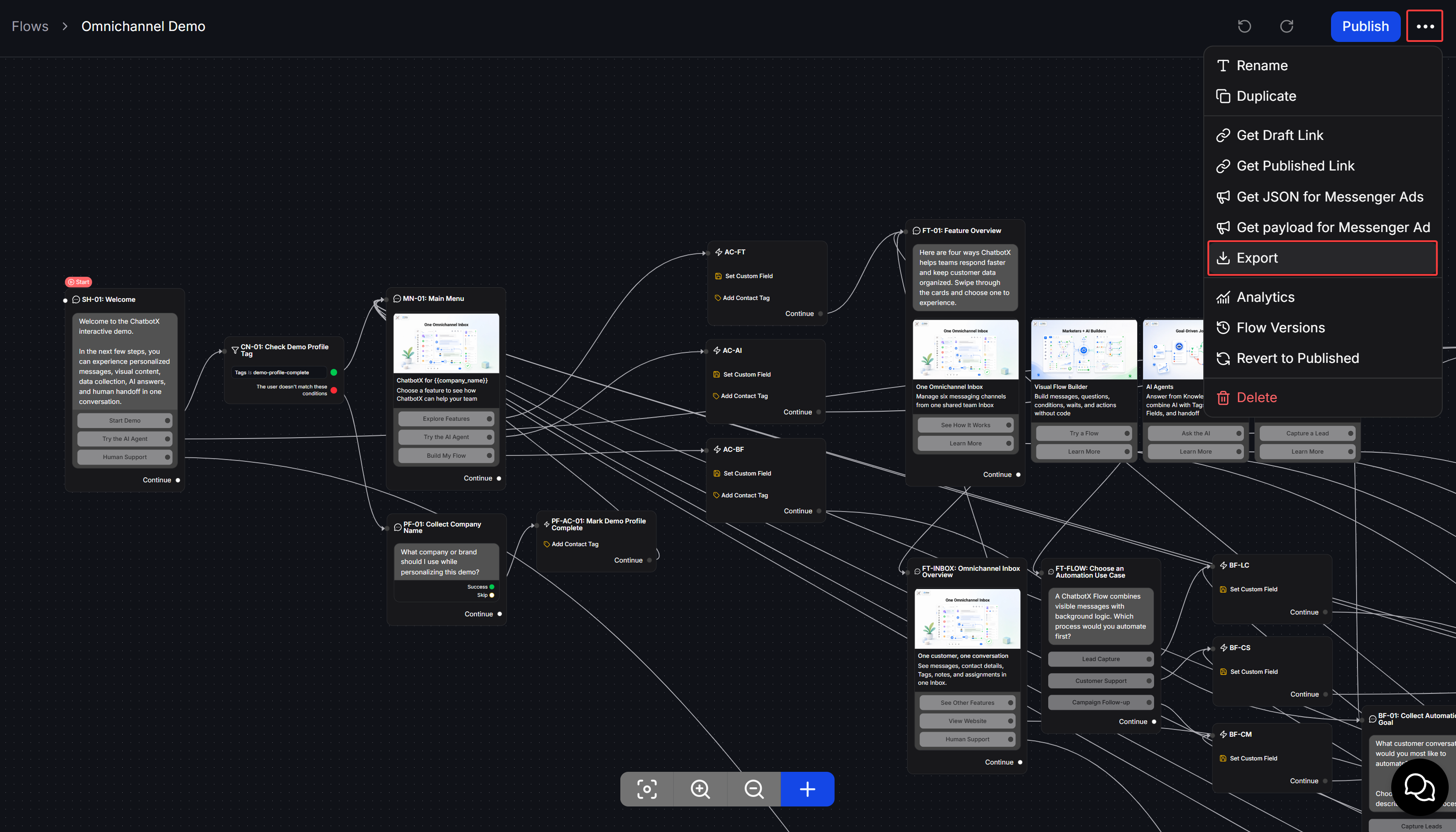Click the lightning icon on AC-FT node
1456x832 pixels.
coord(718,252)
